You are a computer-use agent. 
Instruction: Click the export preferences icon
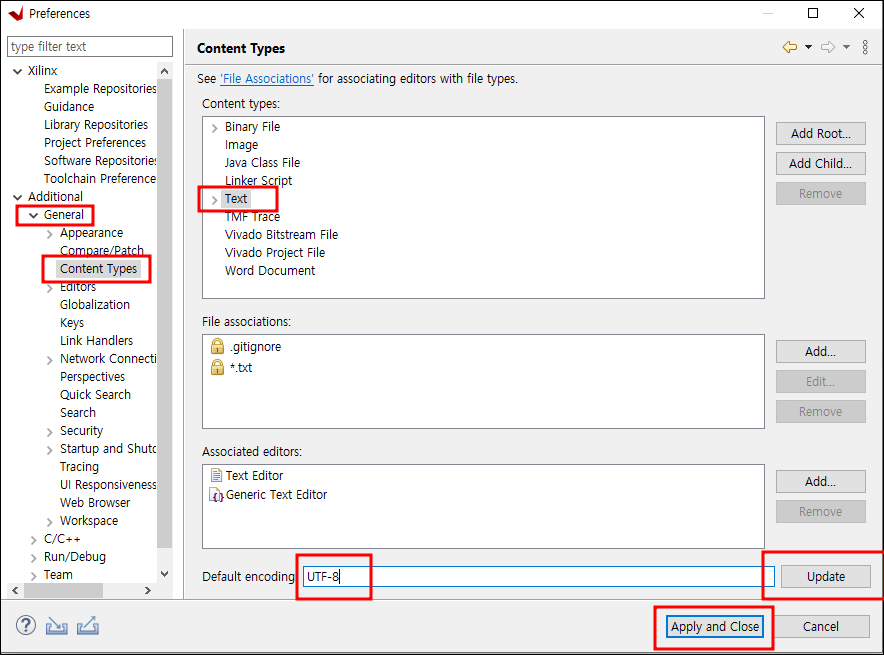point(88,626)
